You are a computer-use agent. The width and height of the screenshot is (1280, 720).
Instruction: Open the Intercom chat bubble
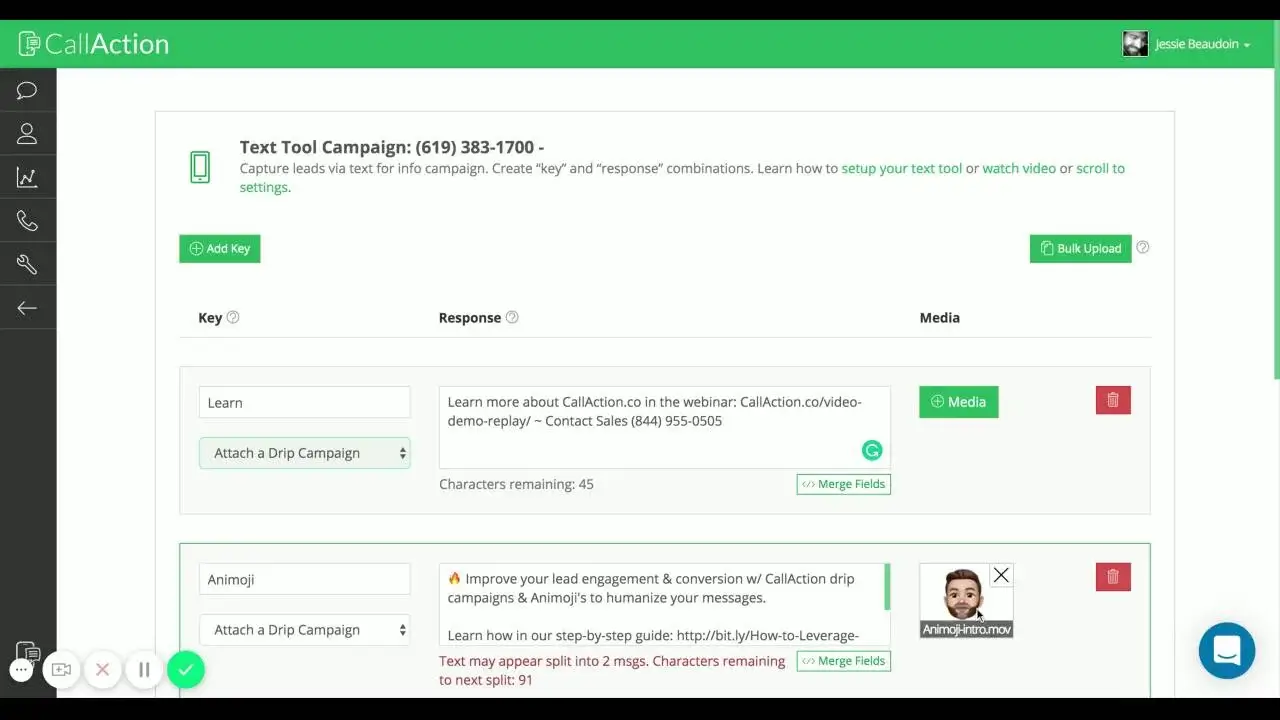pos(1227,651)
